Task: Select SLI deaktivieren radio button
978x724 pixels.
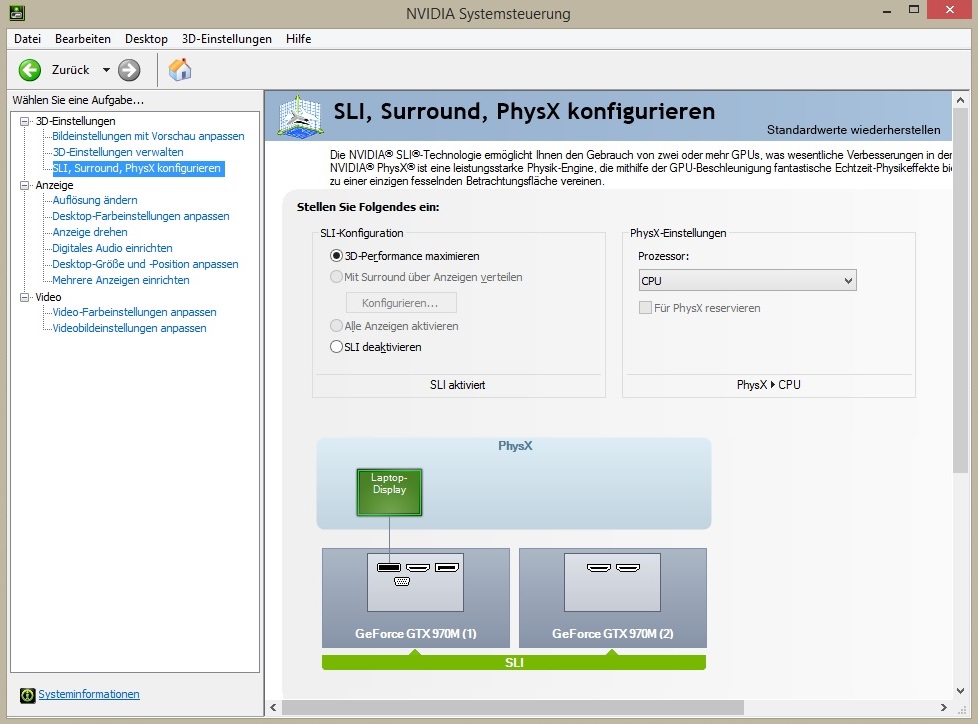Action: 336,347
